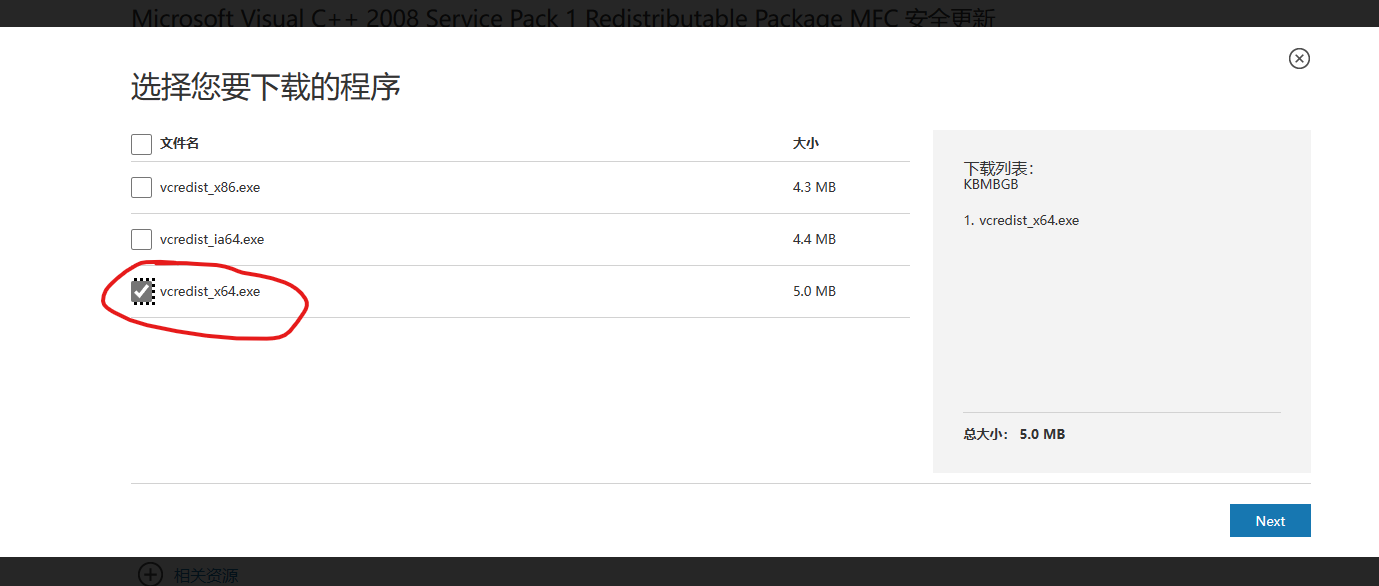
Task: Click the vcredist_x64.exe file name in the table
Action: (210, 291)
